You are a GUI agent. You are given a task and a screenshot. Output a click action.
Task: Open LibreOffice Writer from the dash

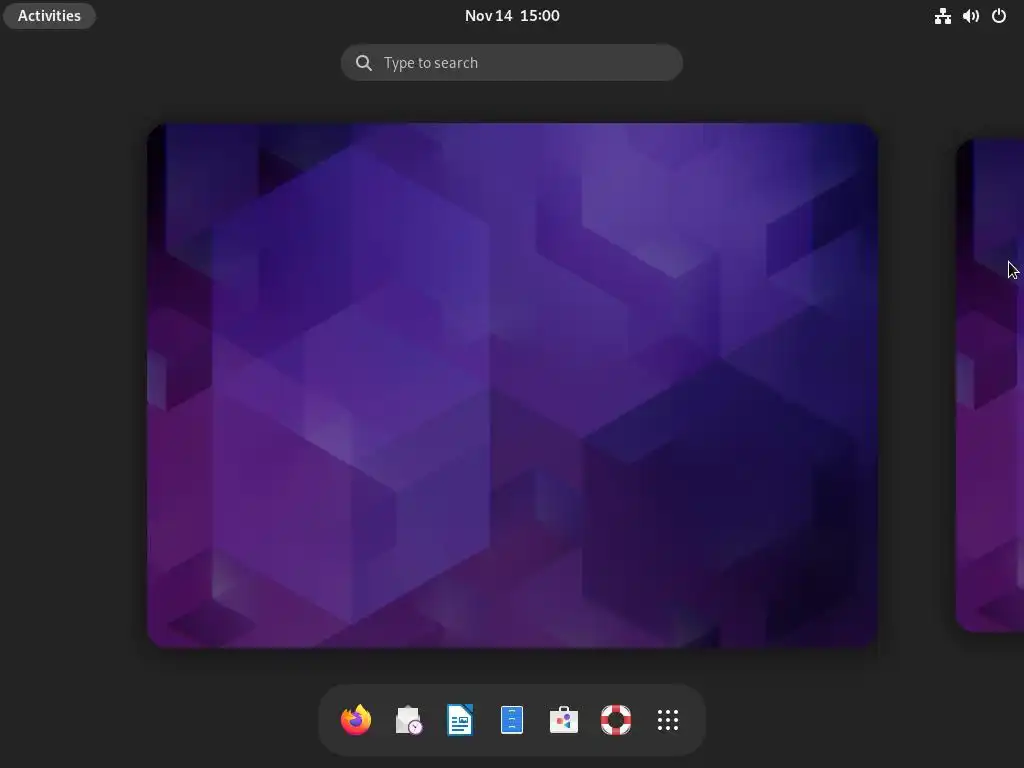(460, 720)
